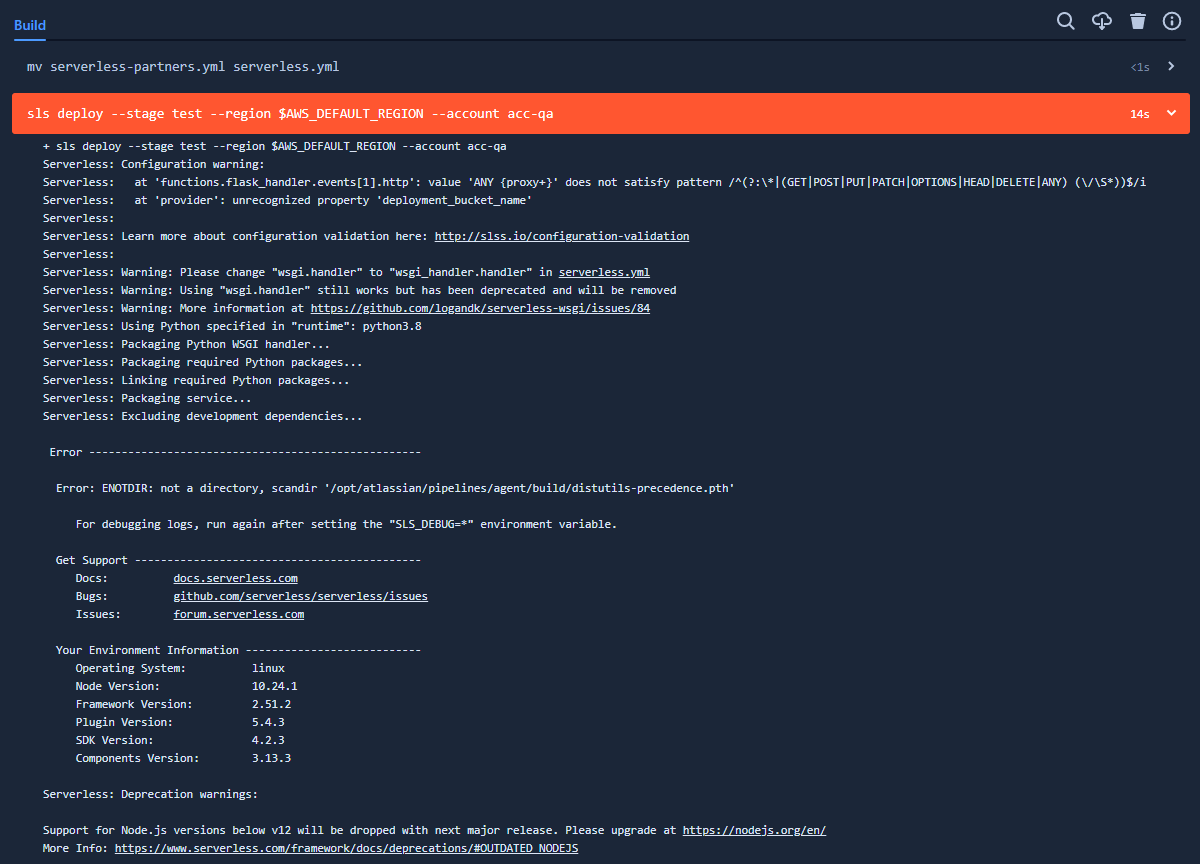
Task: Visit forum.serverless.com support link
Action: pyautogui.click(x=238, y=613)
